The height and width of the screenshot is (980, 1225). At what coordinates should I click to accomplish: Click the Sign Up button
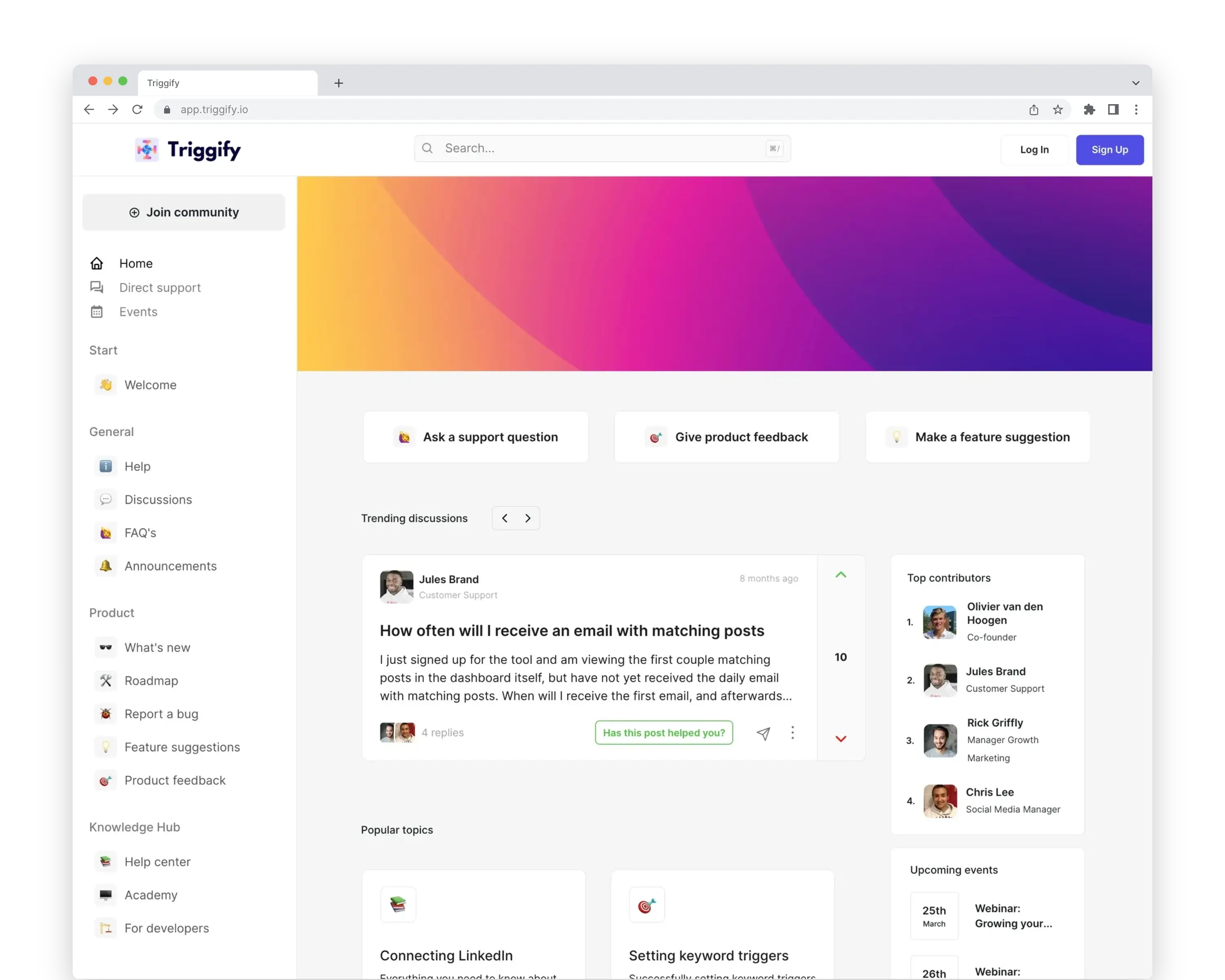pyautogui.click(x=1109, y=150)
